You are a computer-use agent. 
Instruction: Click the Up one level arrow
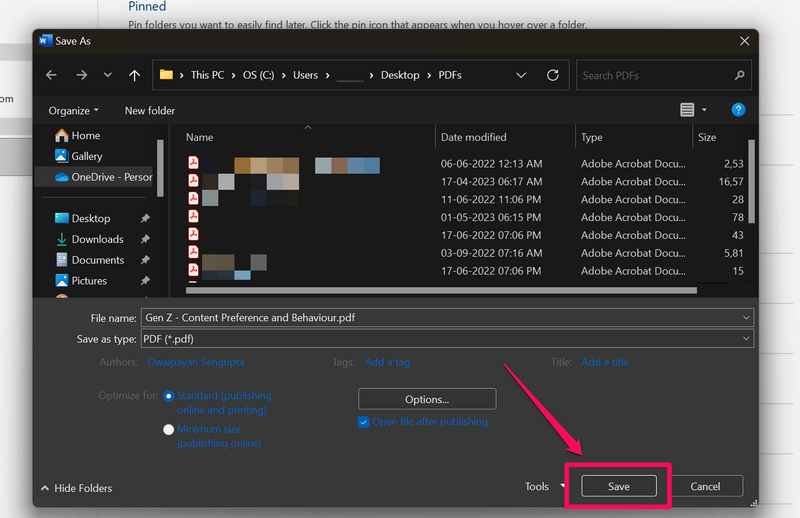pos(134,75)
